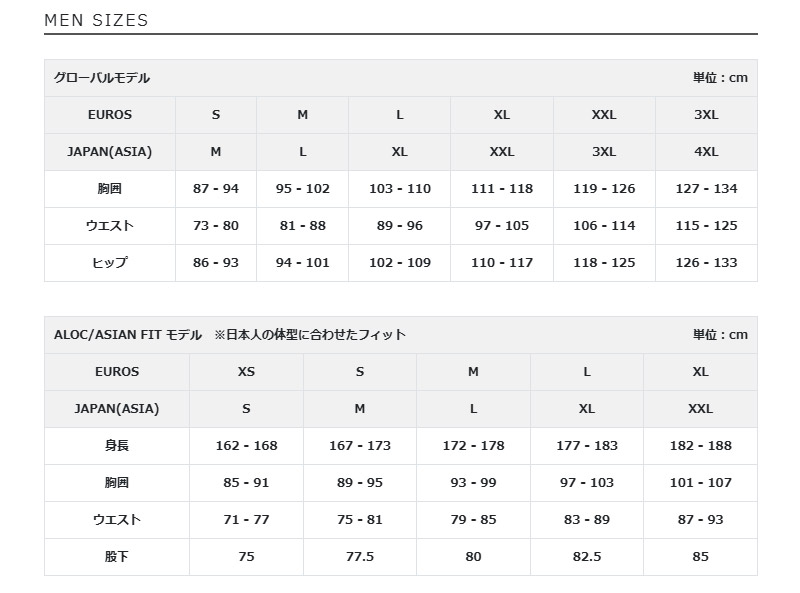Select the 股下 row label

[x=116, y=557]
